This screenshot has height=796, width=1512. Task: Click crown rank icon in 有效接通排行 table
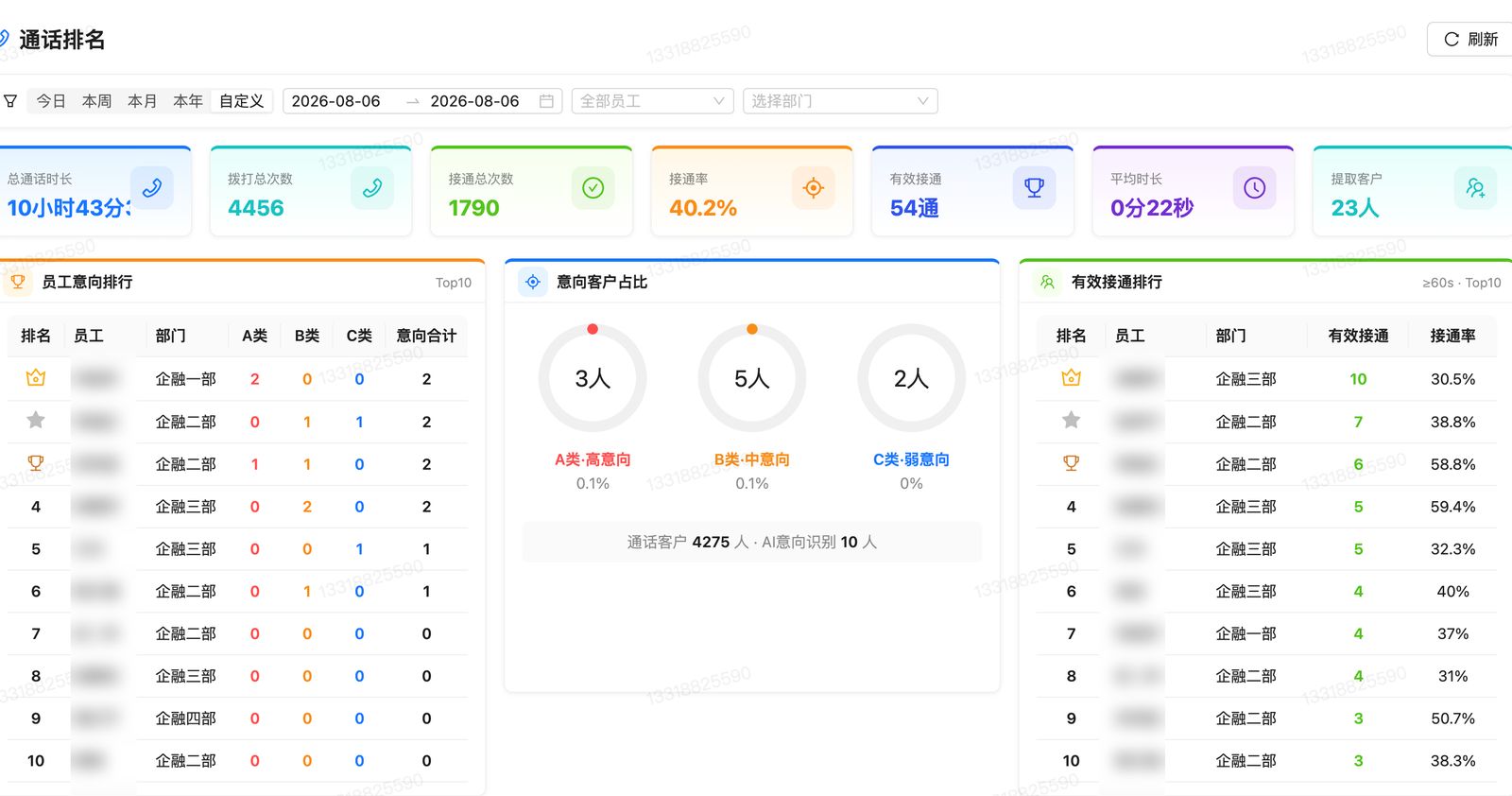pos(1071,378)
